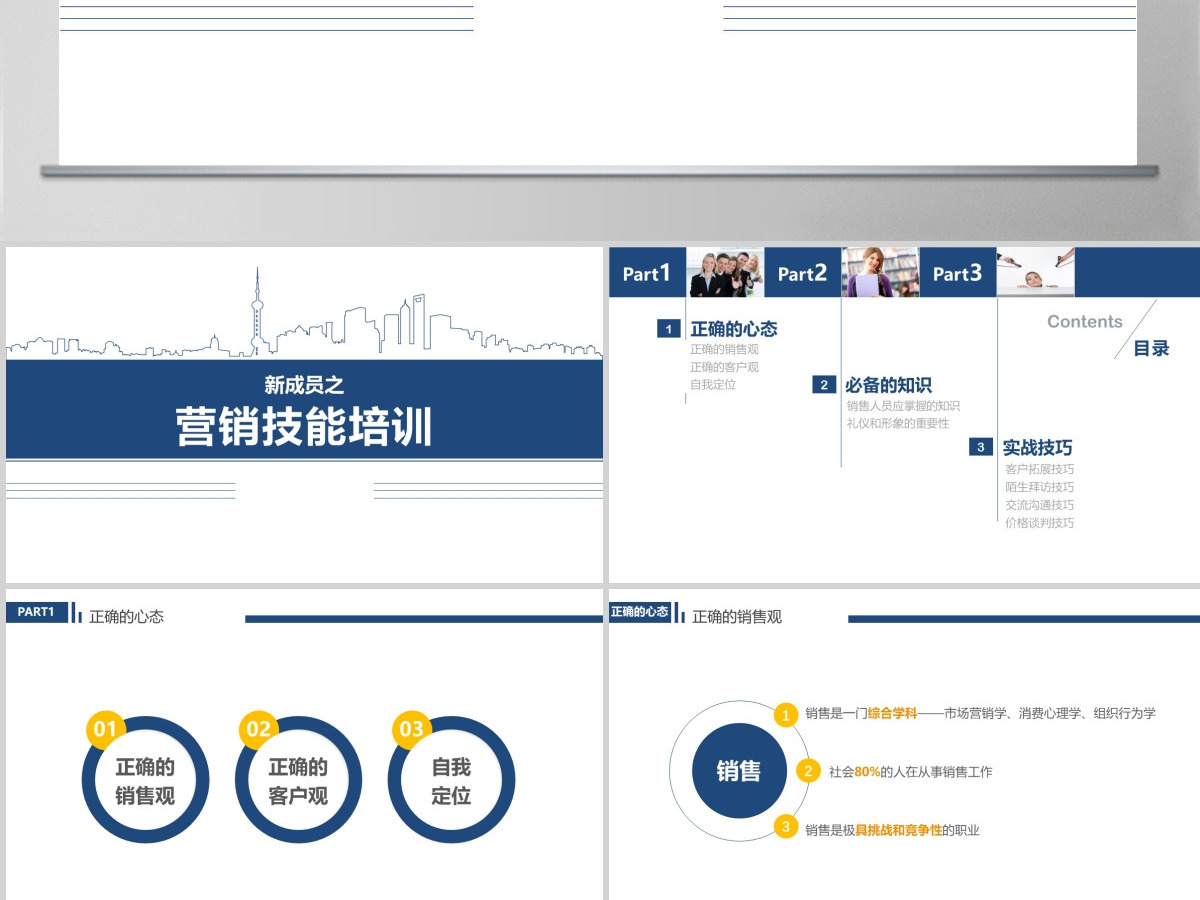Image resolution: width=1200 pixels, height=900 pixels.
Task: Click the orange highlighted 80% text
Action: [867, 772]
